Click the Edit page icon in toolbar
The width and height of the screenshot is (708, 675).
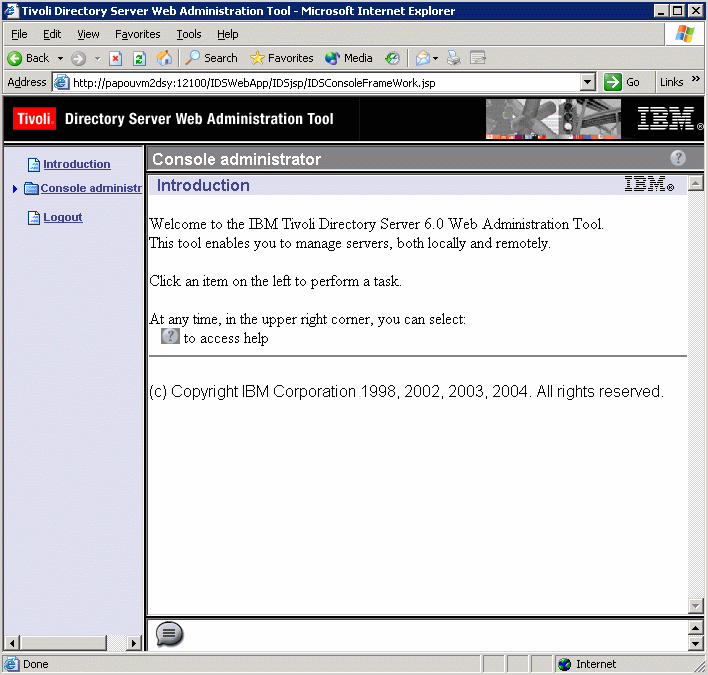pyautogui.click(x=478, y=58)
